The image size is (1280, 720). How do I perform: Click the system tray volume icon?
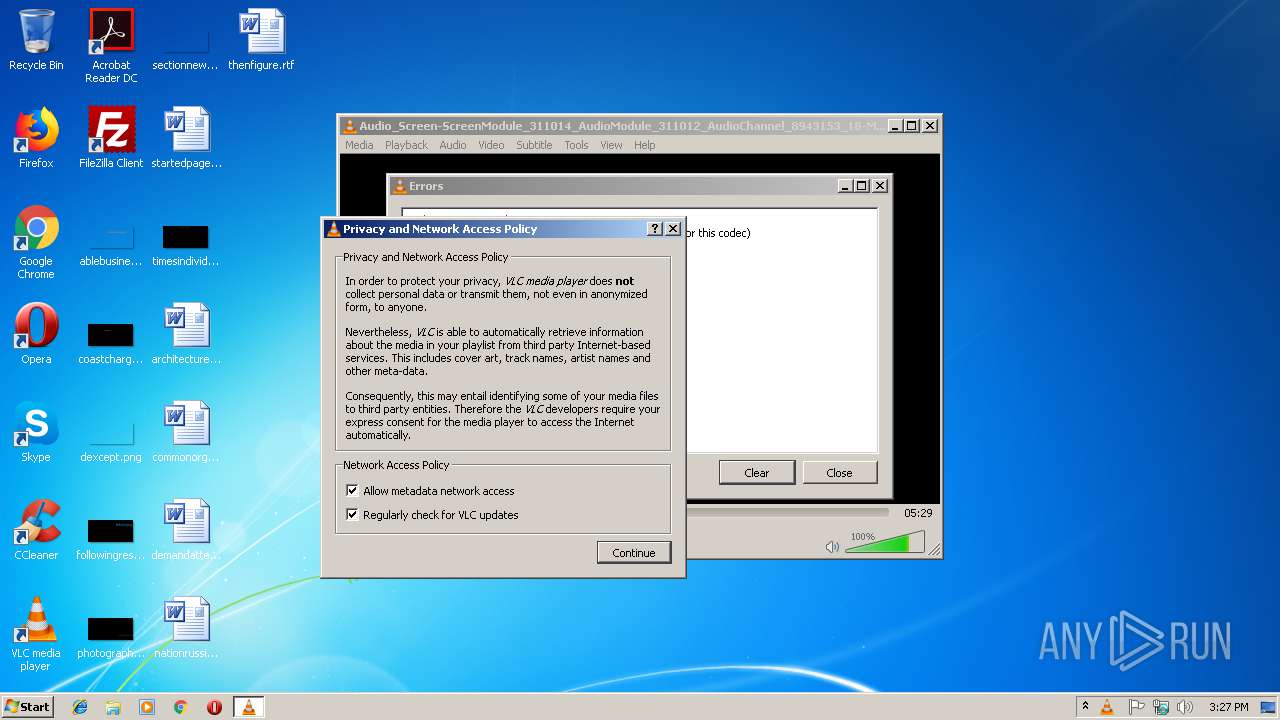pyautogui.click(x=1185, y=707)
